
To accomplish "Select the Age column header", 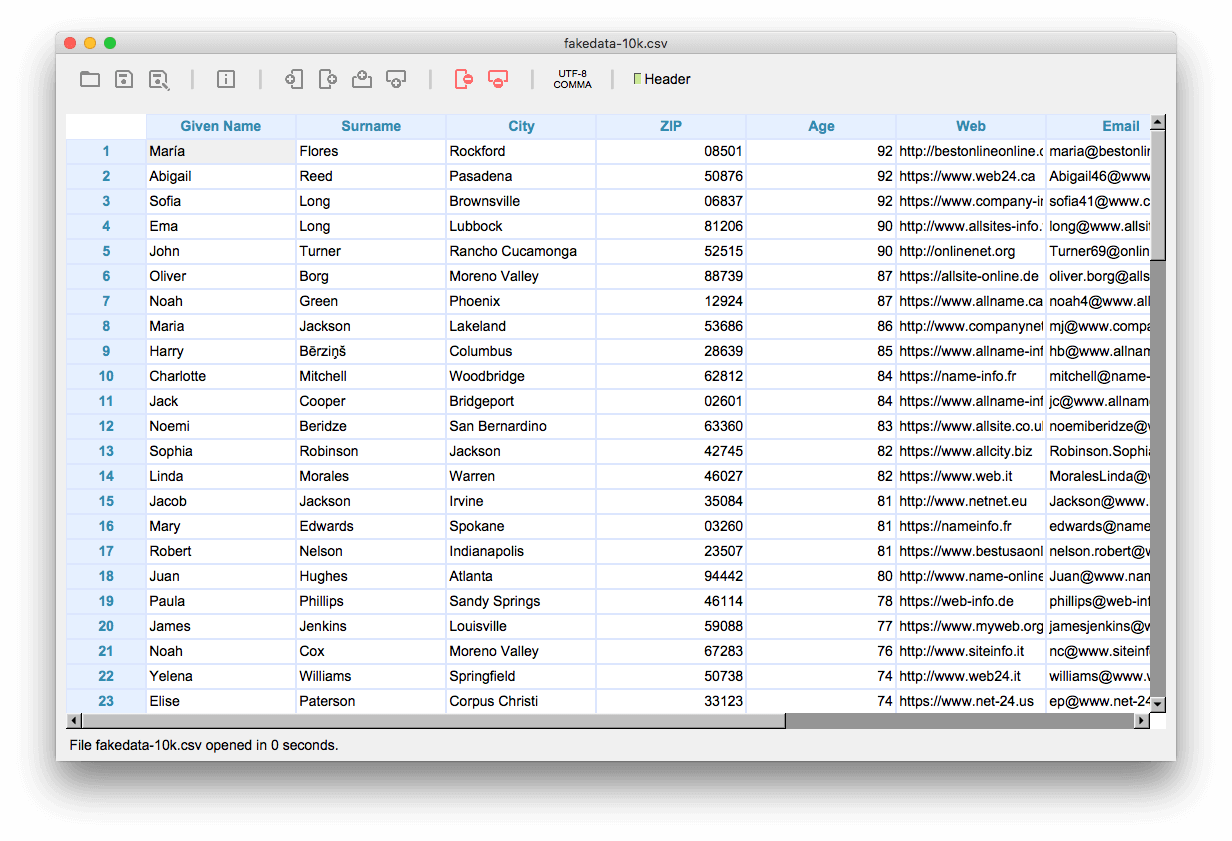I will tap(821, 126).
